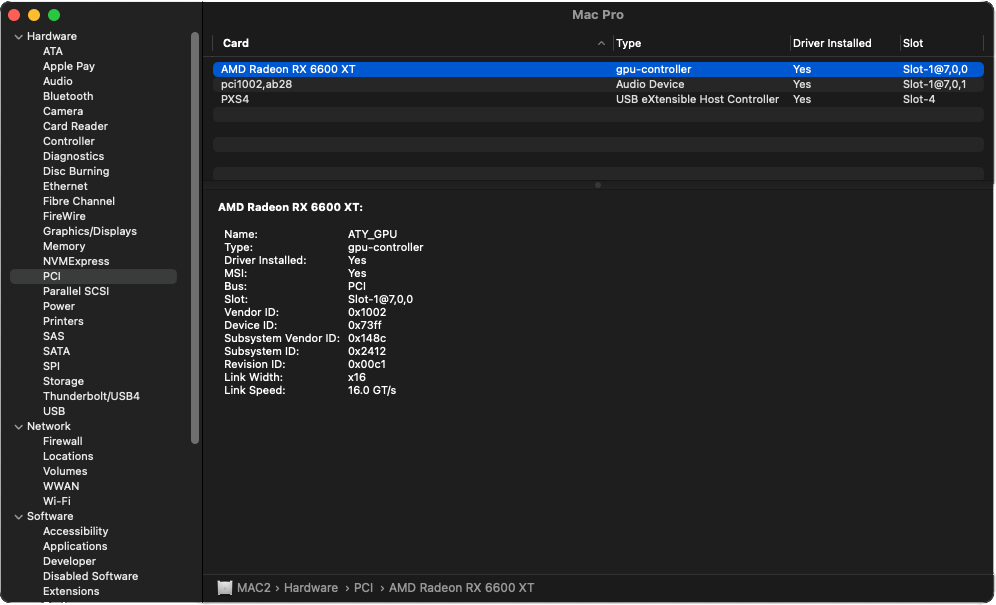Select SAS in the sidebar

coord(53,336)
